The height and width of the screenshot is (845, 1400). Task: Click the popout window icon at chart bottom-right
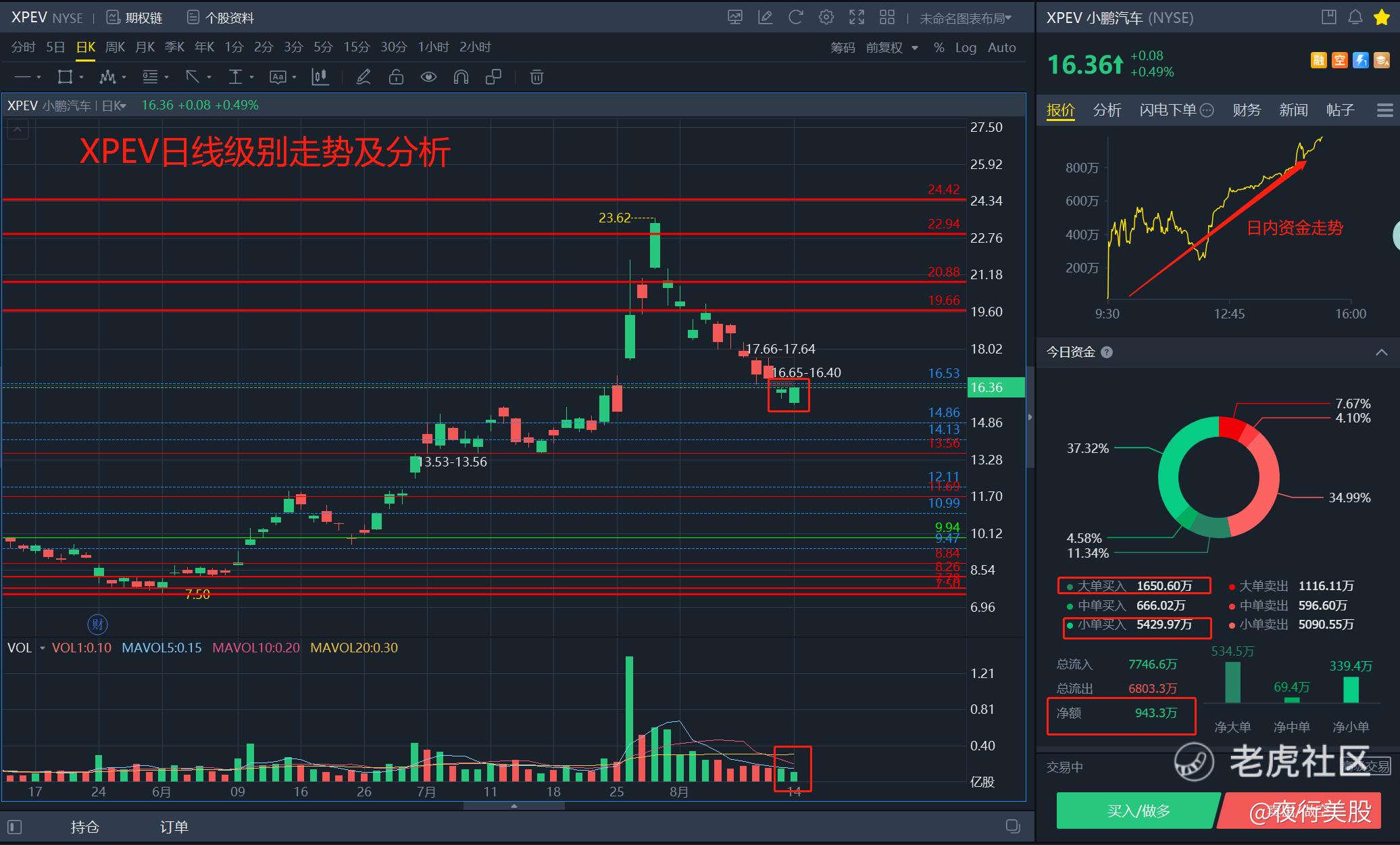coord(1012,826)
